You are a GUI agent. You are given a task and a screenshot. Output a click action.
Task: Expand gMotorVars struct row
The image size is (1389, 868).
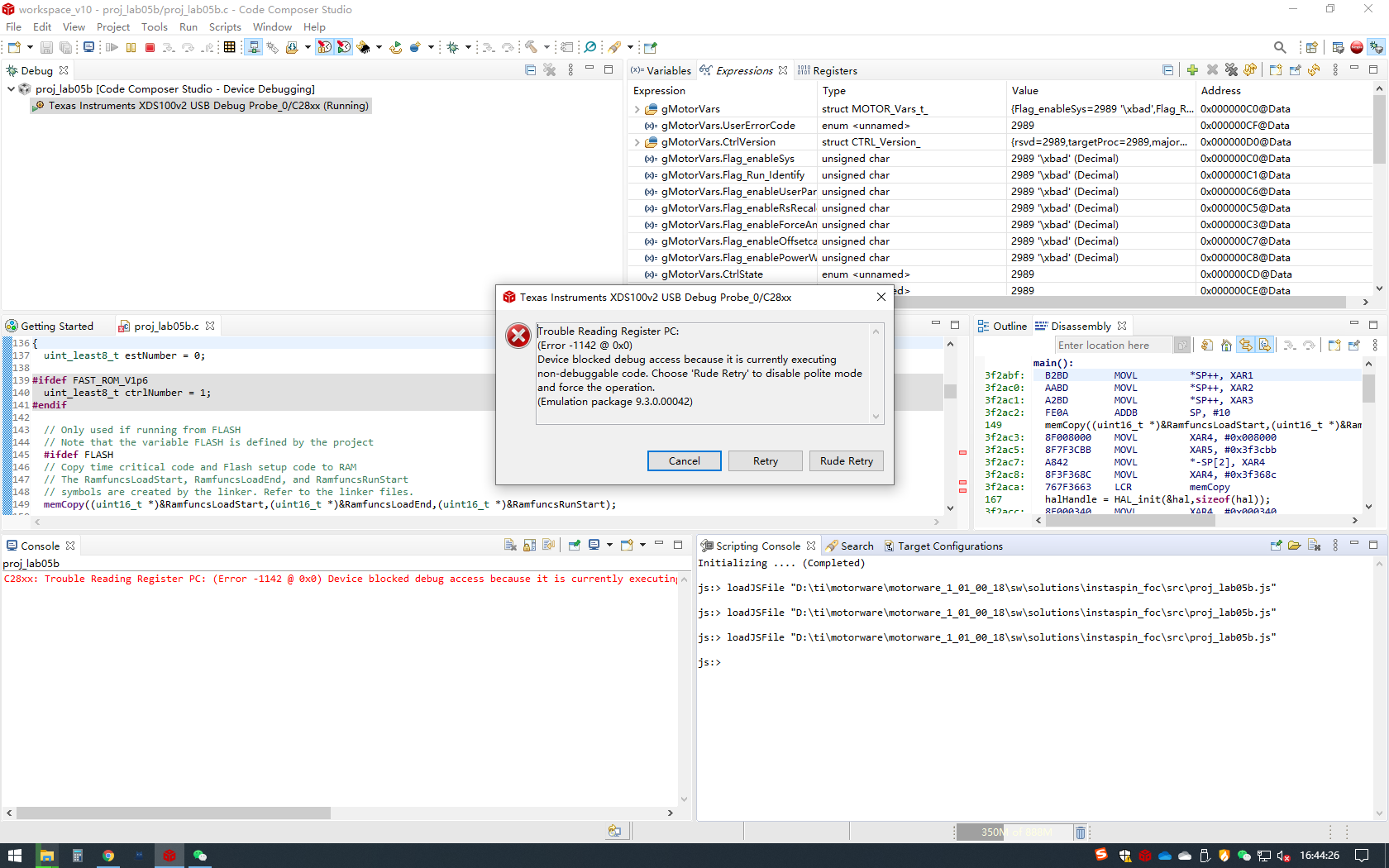point(637,109)
